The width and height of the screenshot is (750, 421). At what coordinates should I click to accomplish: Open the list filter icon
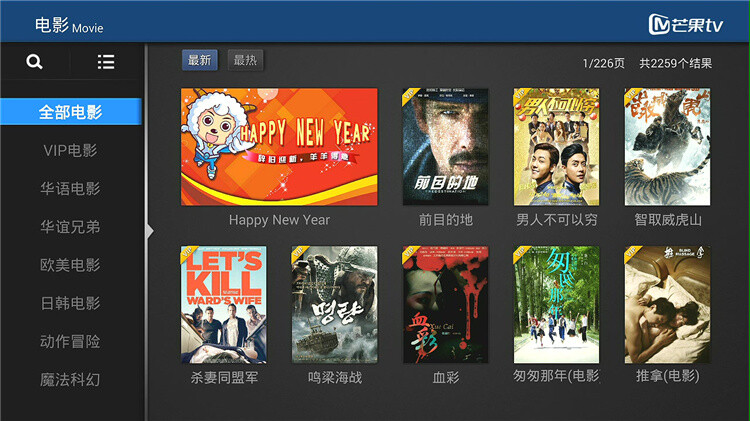tap(106, 62)
